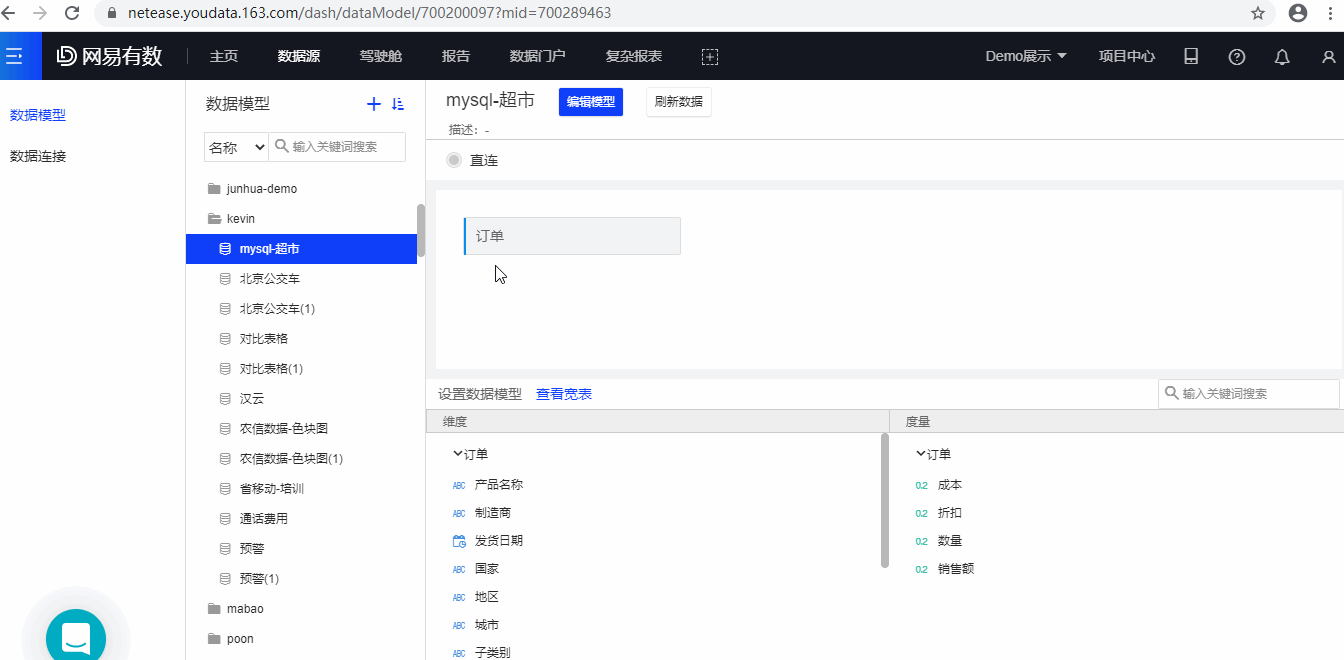This screenshot has height=660, width=1344.
Task: Go to the 报告 menu item
Action: tap(456, 57)
